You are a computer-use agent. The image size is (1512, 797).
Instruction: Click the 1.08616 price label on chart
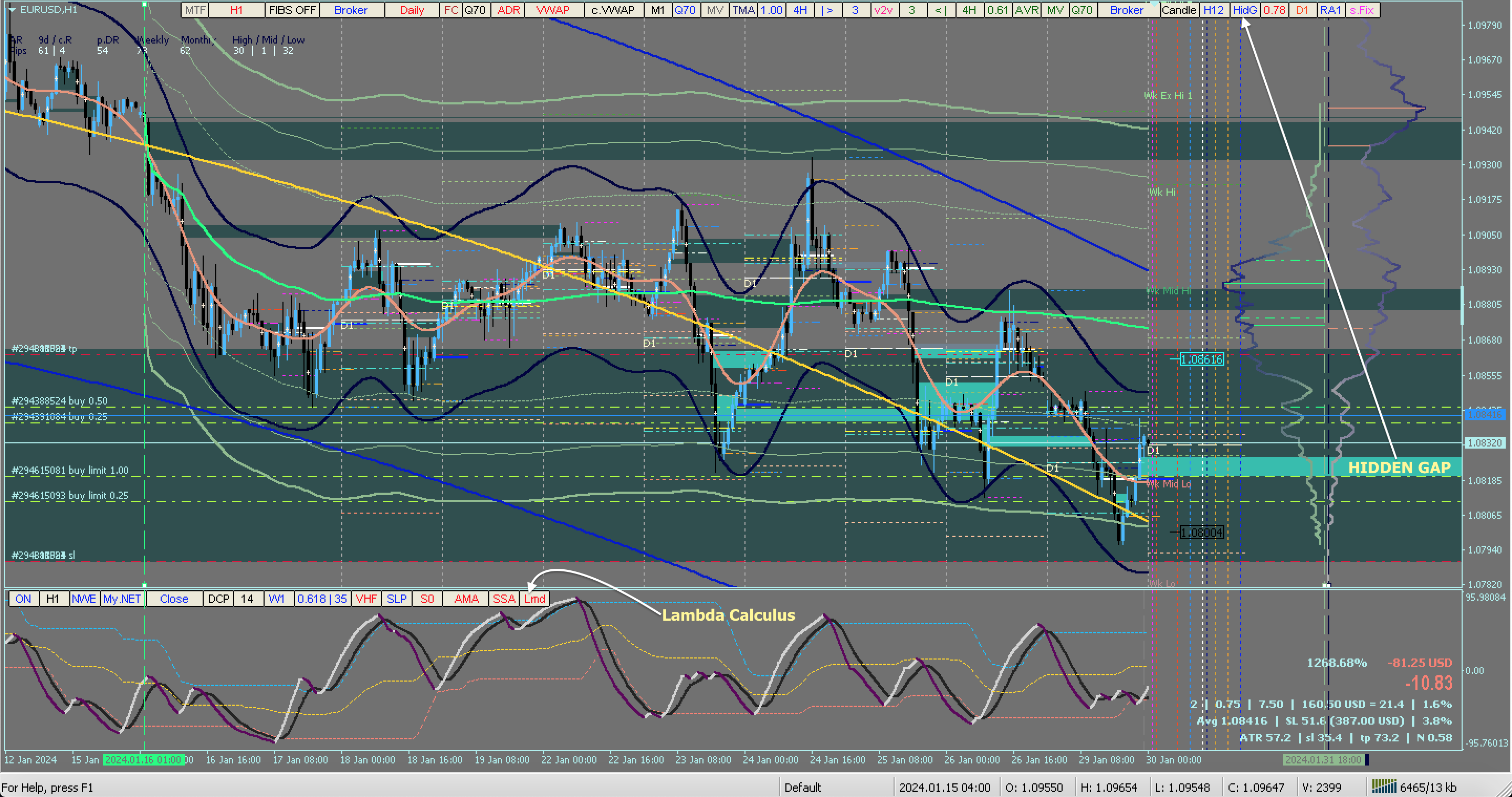[x=1202, y=359]
